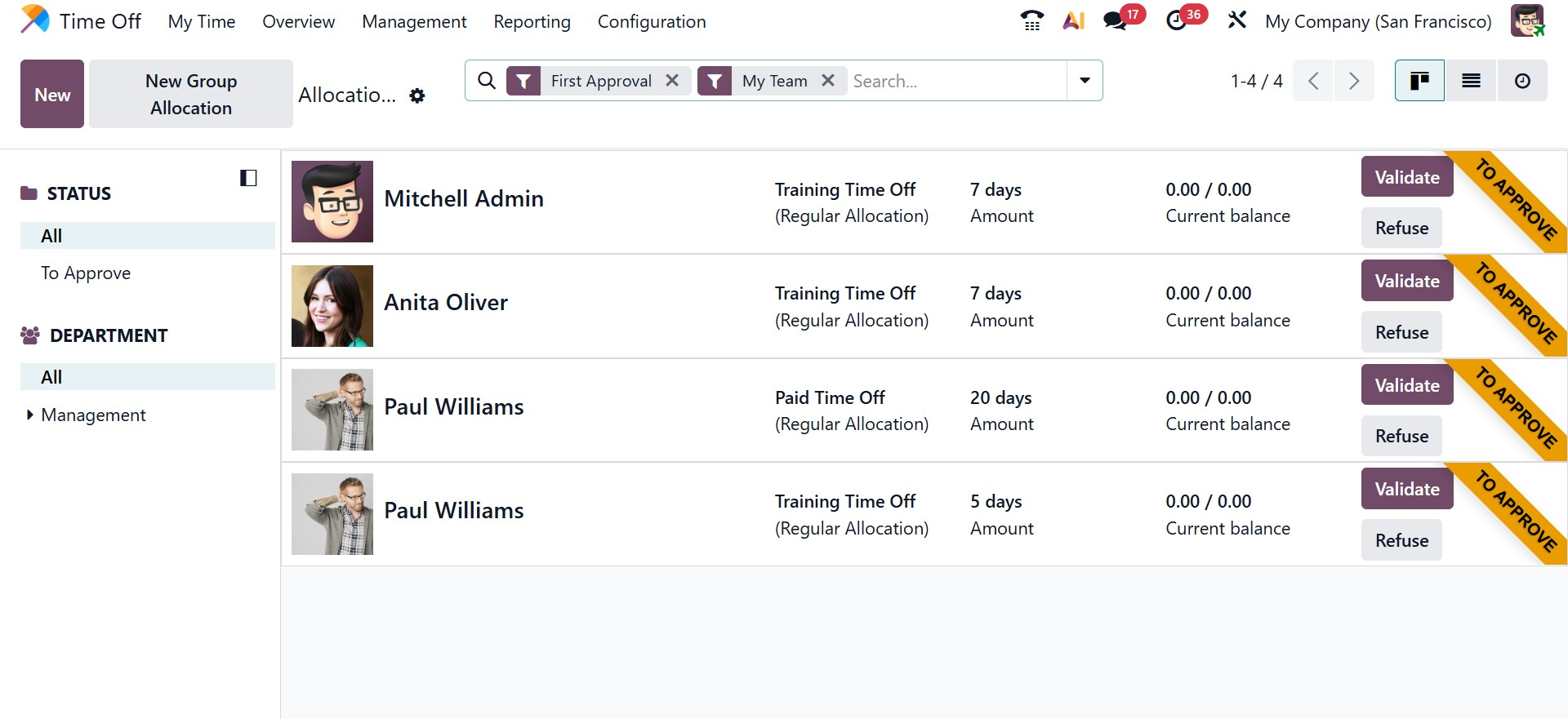Image resolution: width=1568 pixels, height=719 pixels.
Task: Open the VoIP phone dialer icon
Action: [1032, 20]
